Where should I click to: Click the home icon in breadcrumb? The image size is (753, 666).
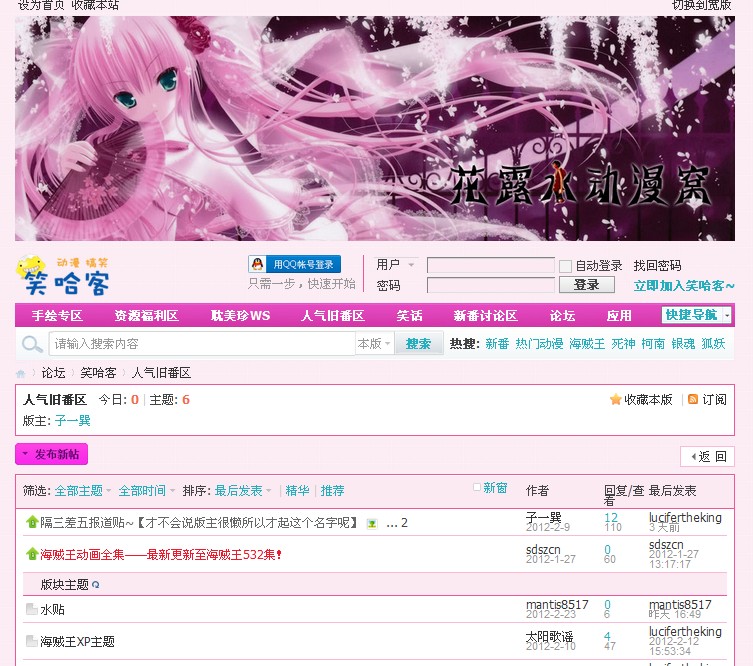(21, 373)
